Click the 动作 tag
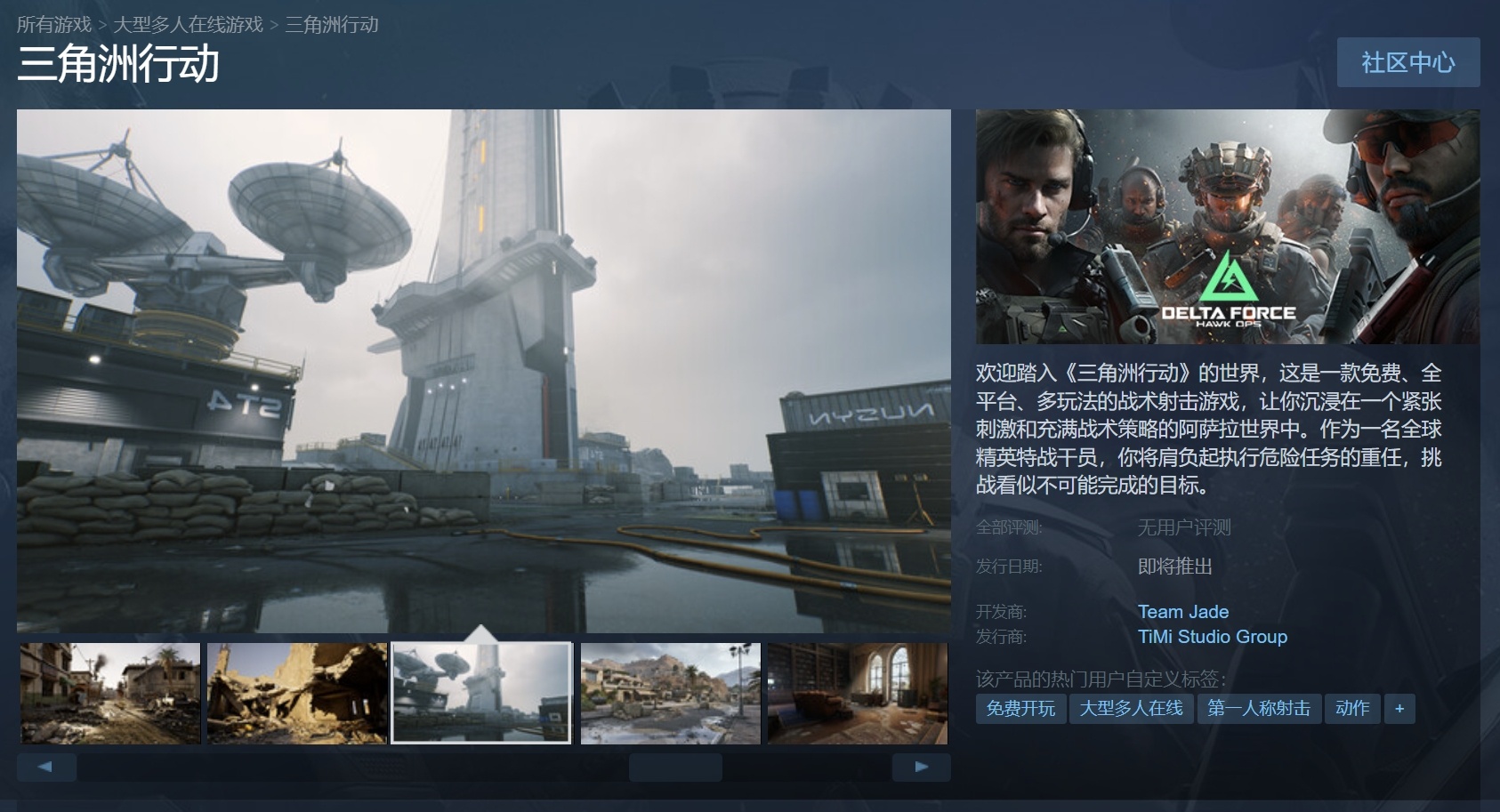This screenshot has height=812, width=1500. [x=1352, y=709]
